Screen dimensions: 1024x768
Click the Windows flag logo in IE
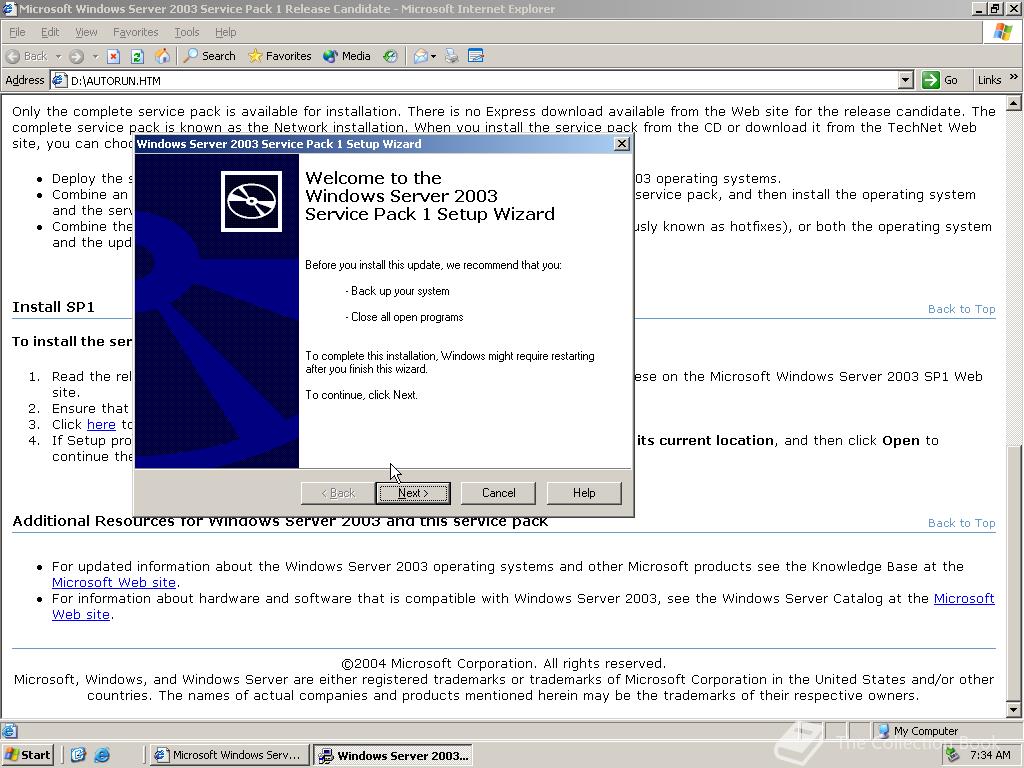click(x=1002, y=32)
